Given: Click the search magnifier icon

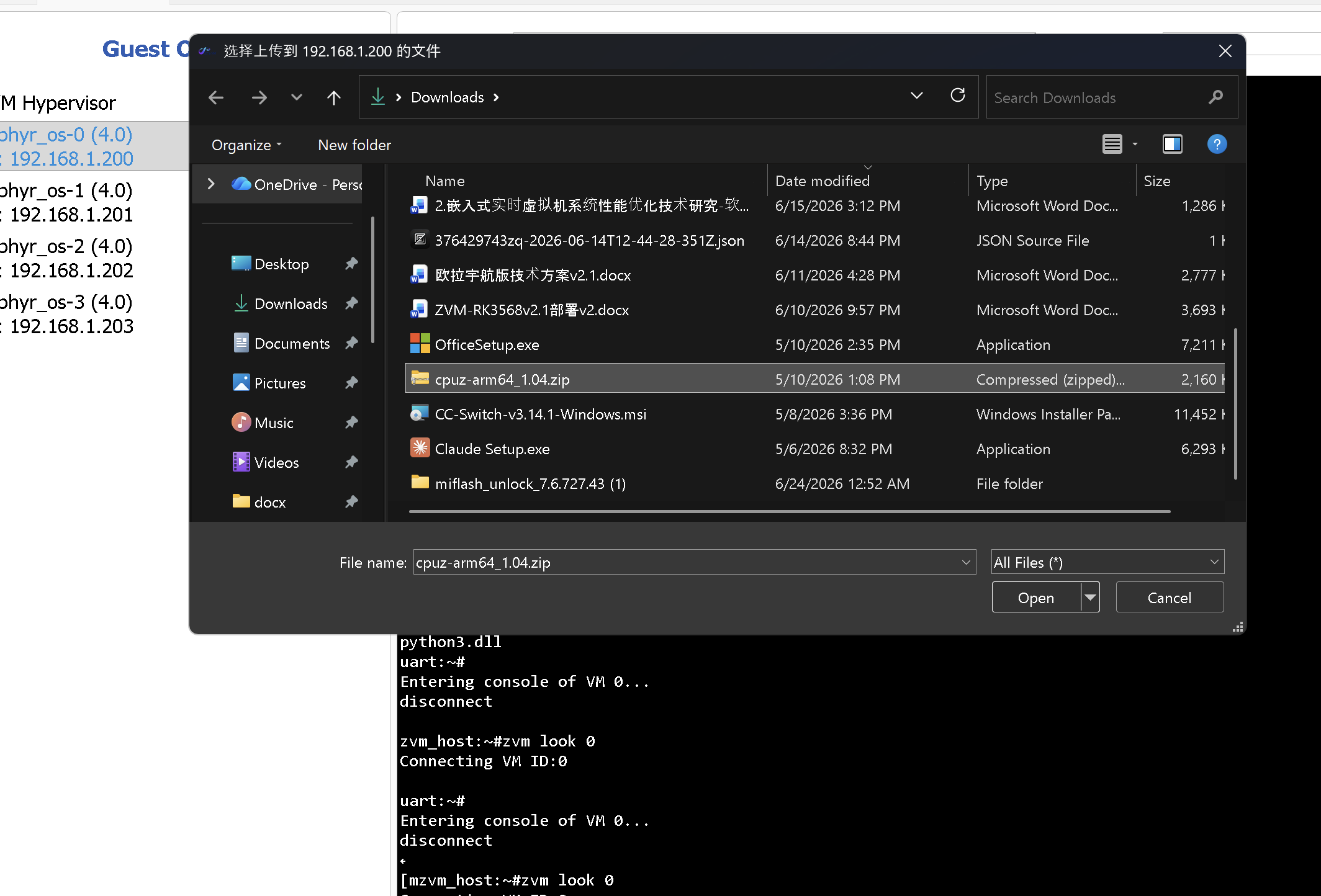Looking at the screenshot, I should (x=1216, y=97).
